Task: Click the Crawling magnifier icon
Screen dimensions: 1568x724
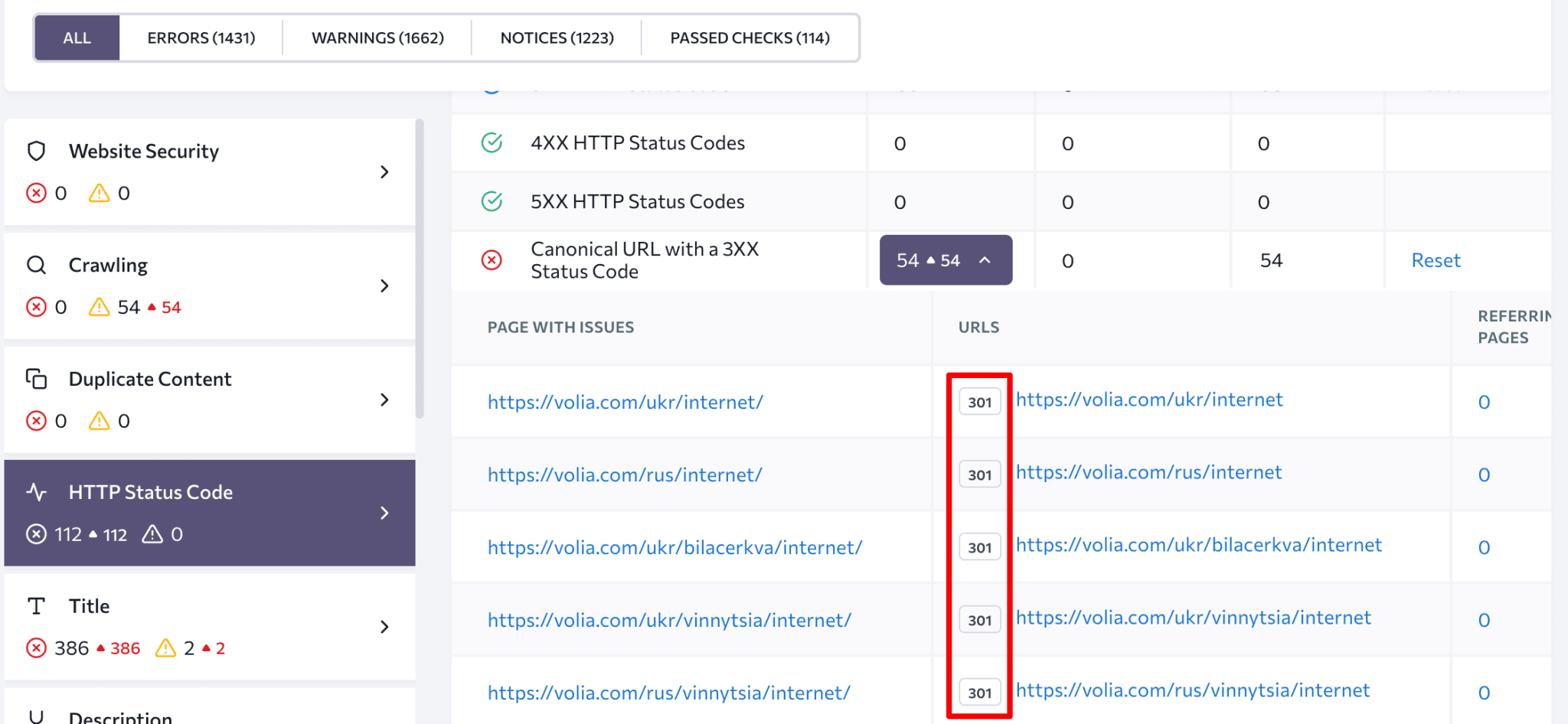Action: [35, 265]
